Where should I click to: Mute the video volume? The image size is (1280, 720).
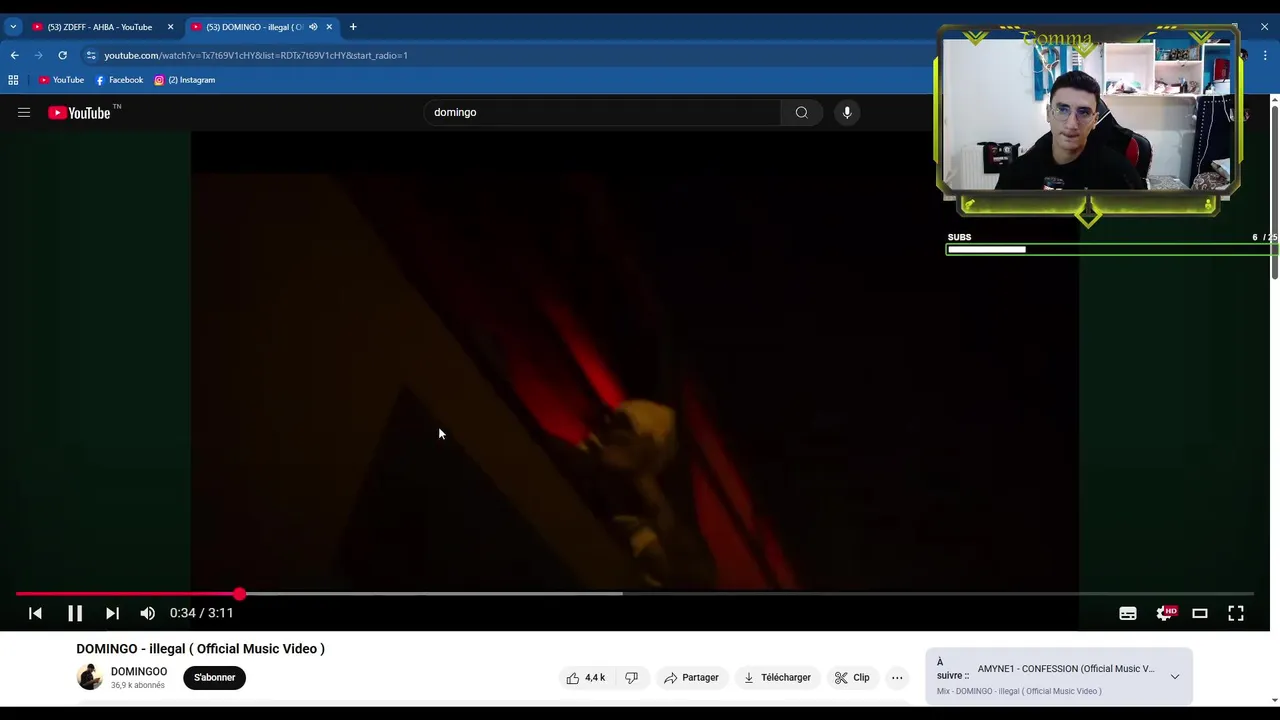click(x=148, y=613)
